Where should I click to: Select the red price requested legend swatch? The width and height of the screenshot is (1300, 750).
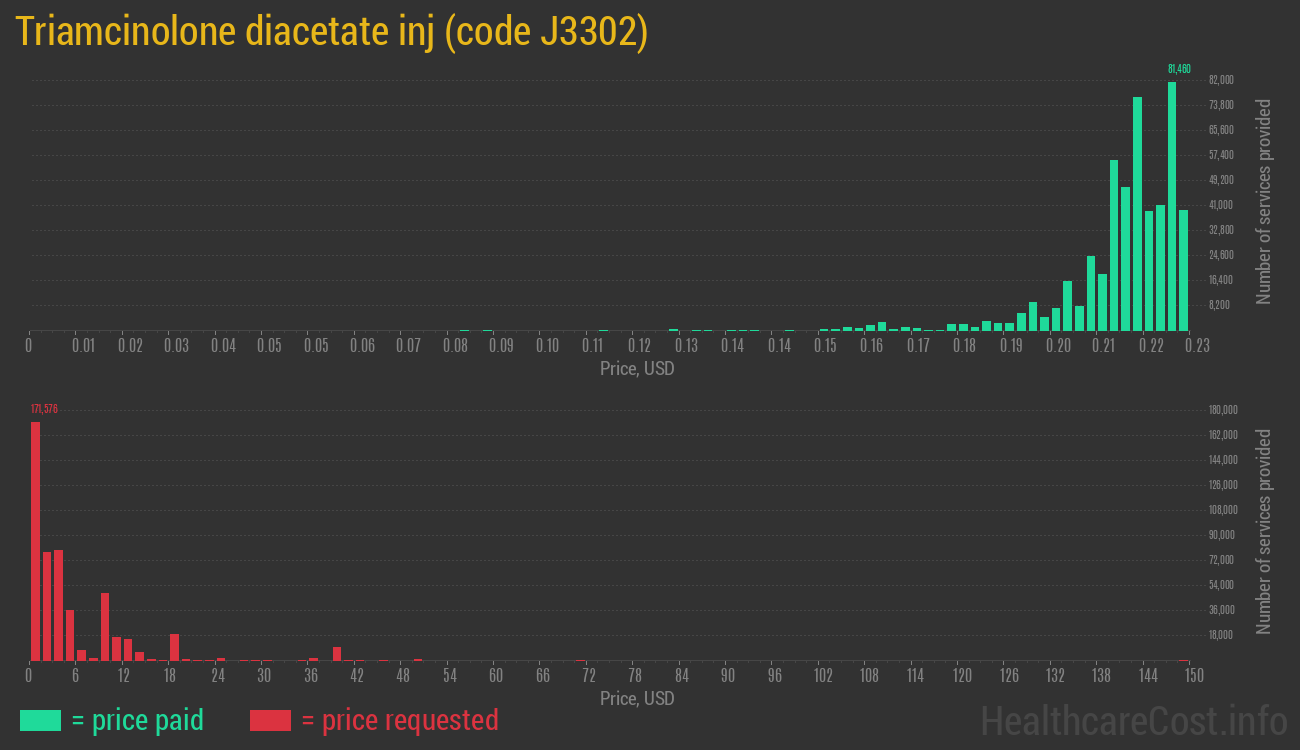pyautogui.click(x=270, y=720)
